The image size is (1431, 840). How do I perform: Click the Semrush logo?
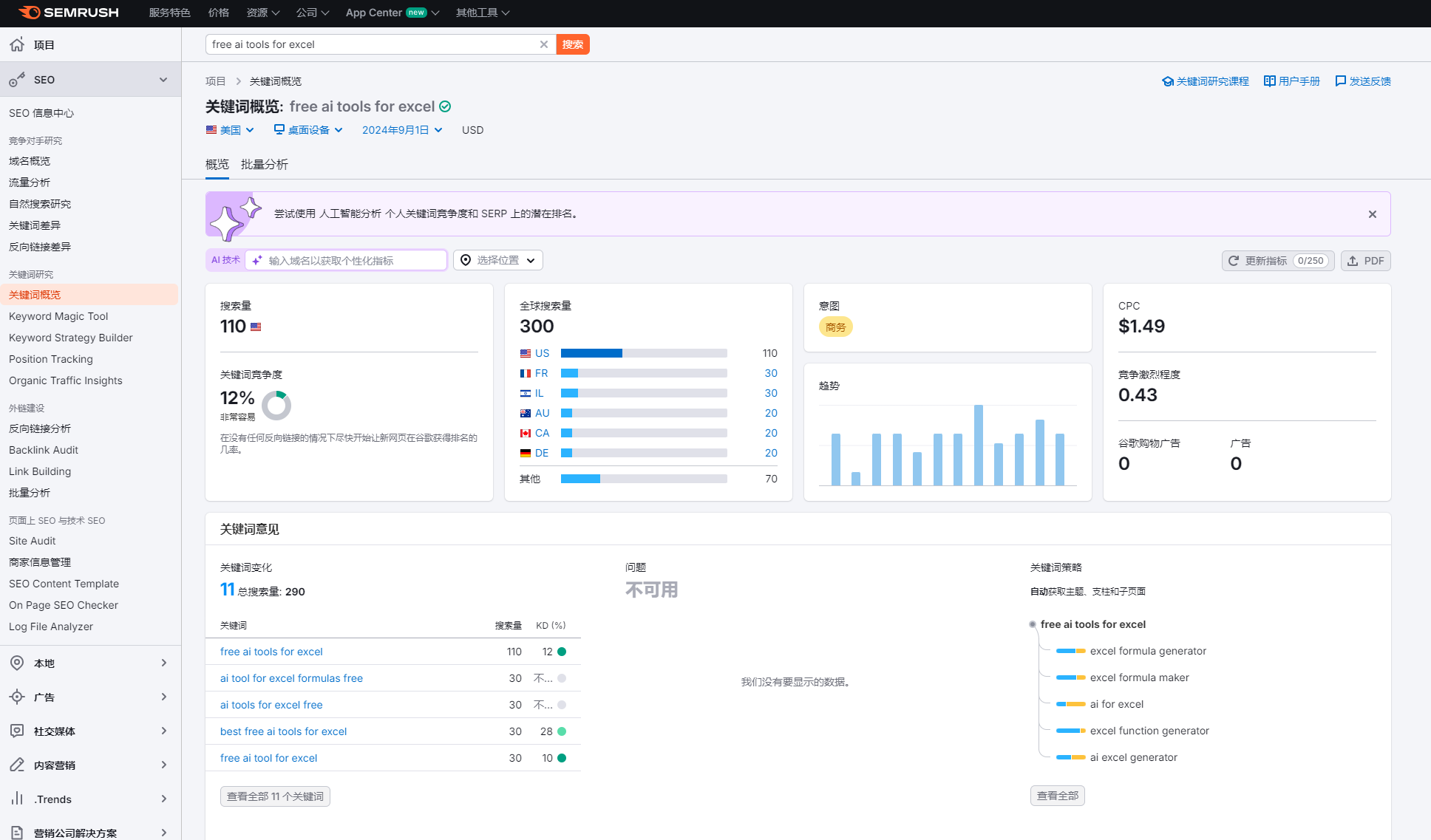(x=68, y=13)
